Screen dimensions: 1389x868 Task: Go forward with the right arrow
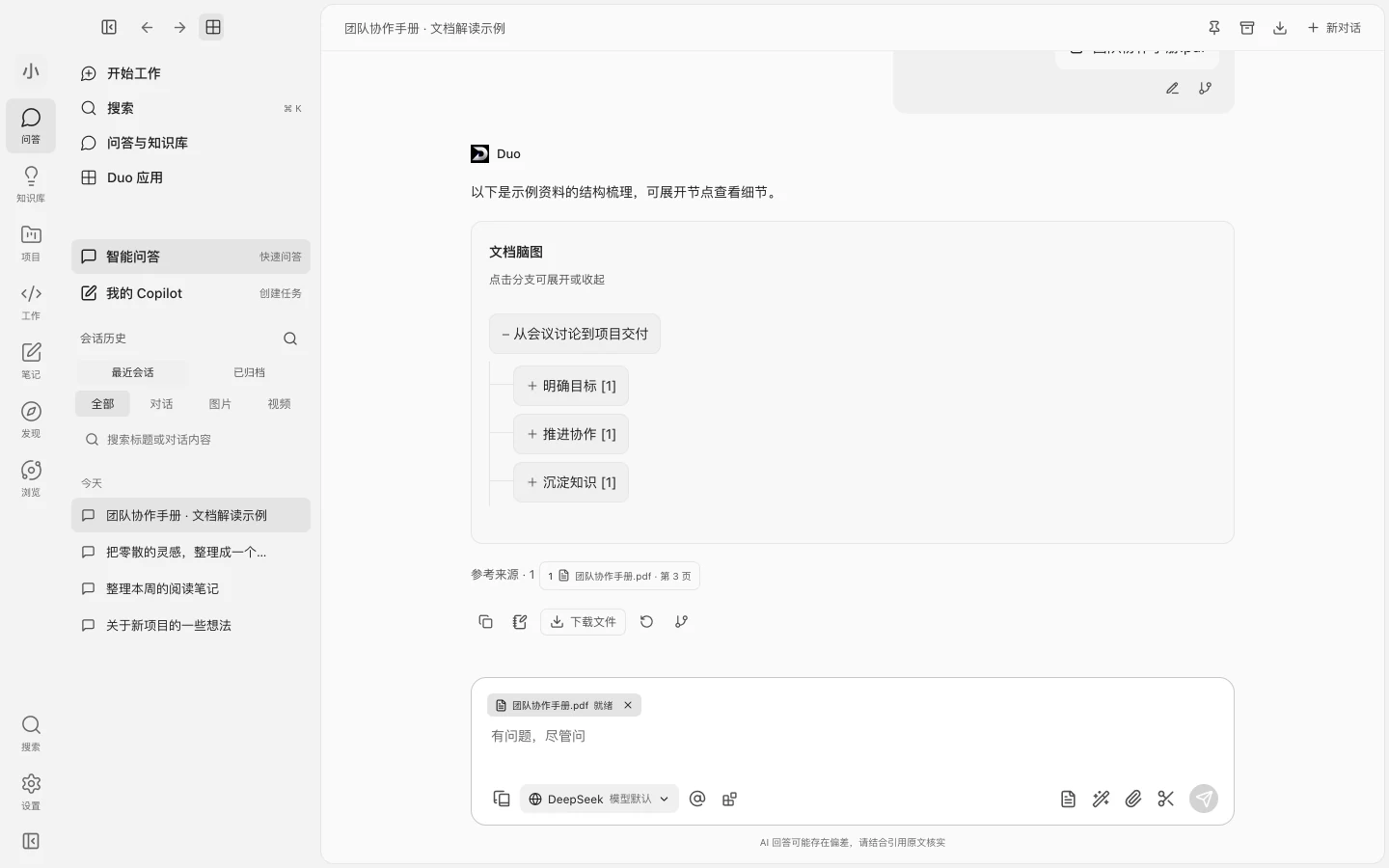tap(179, 27)
